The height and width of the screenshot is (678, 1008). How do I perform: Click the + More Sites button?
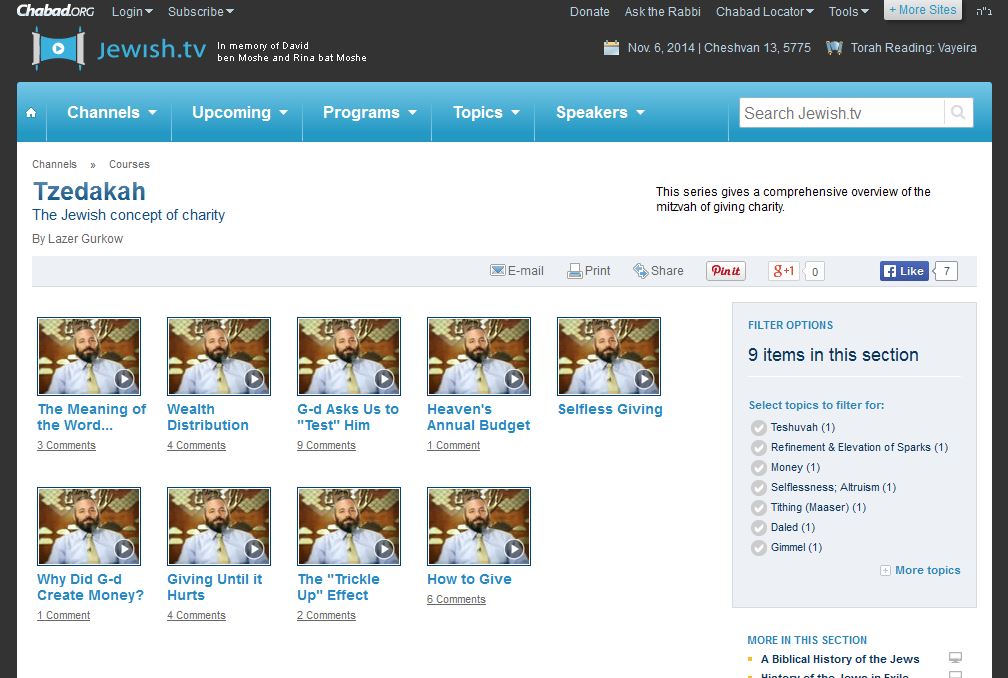922,10
